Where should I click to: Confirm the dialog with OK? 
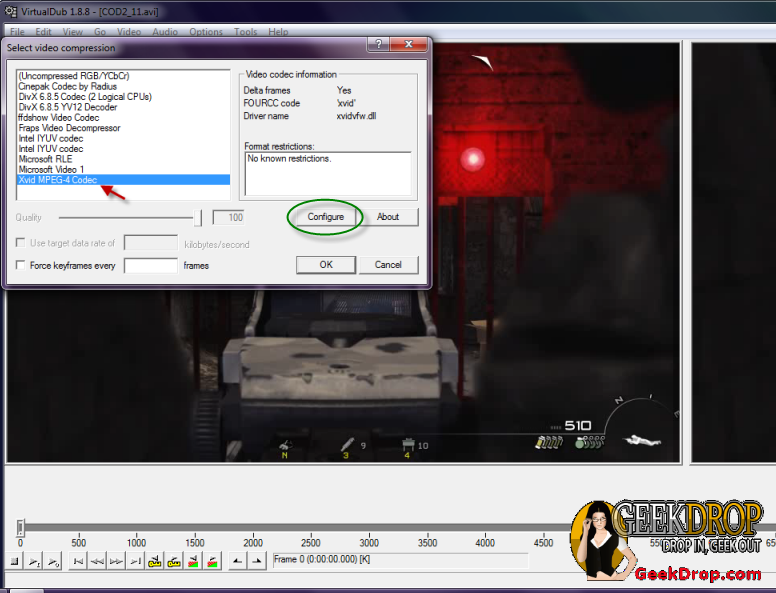click(x=326, y=265)
